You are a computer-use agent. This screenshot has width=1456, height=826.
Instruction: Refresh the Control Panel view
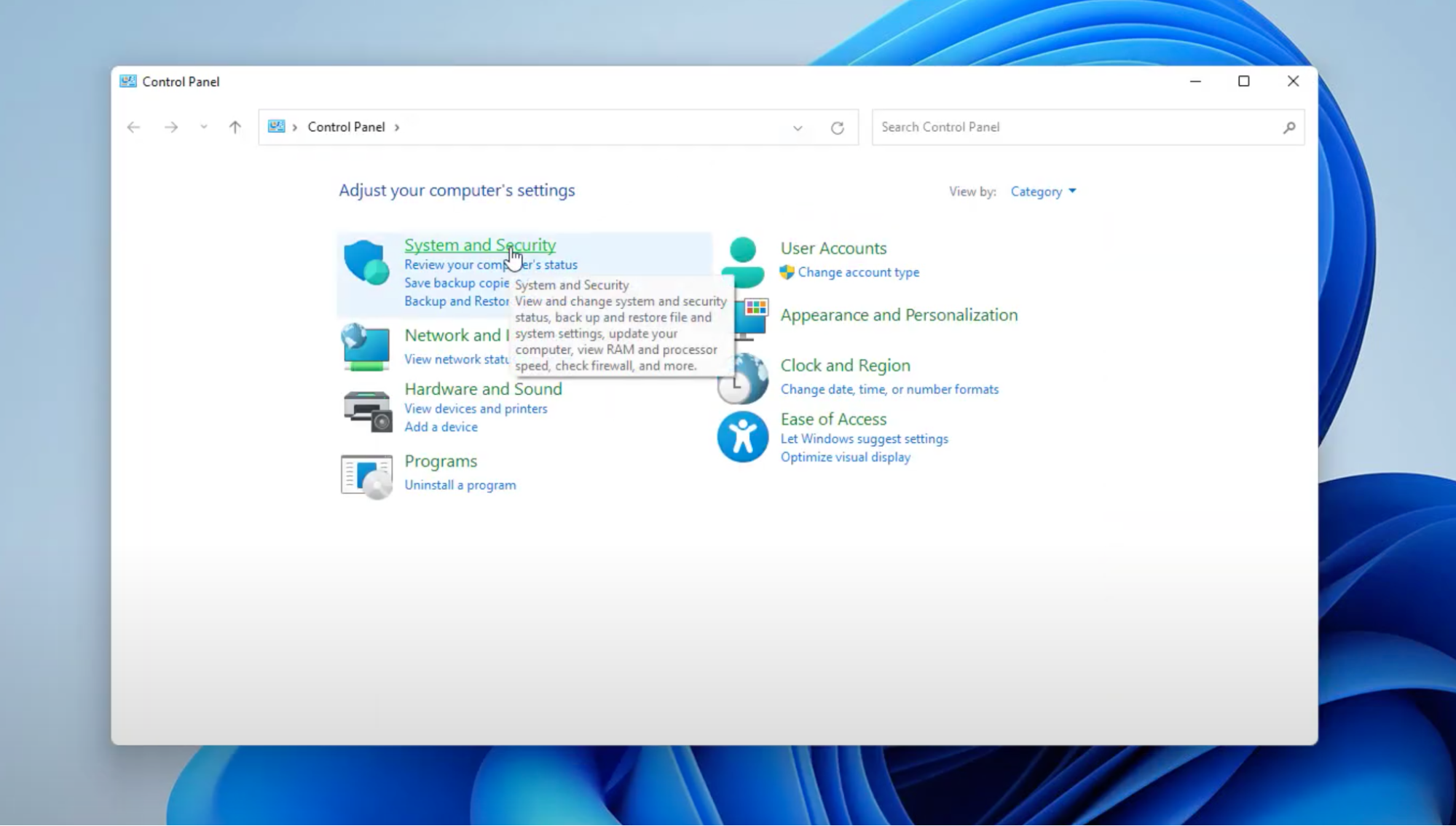(x=838, y=127)
